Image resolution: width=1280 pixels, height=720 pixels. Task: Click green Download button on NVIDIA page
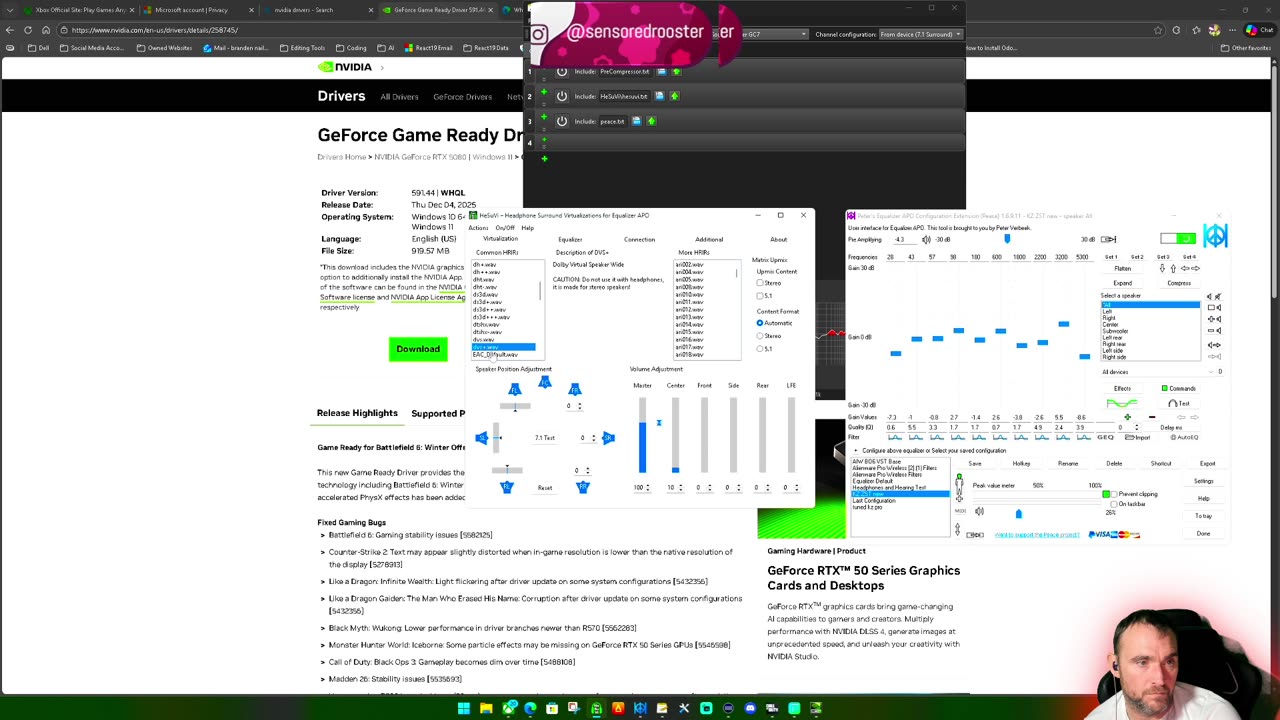point(418,349)
